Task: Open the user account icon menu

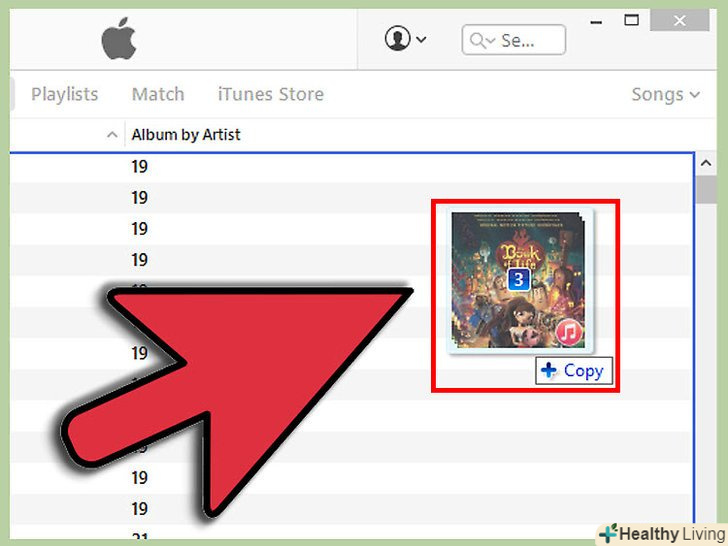Action: pos(397,38)
